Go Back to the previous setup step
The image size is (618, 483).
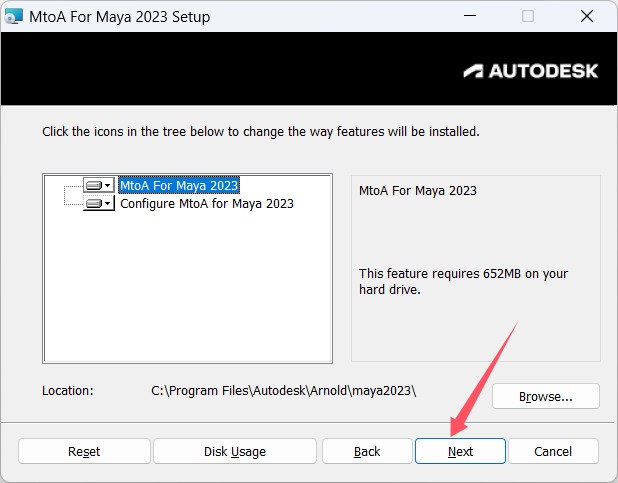tap(367, 451)
